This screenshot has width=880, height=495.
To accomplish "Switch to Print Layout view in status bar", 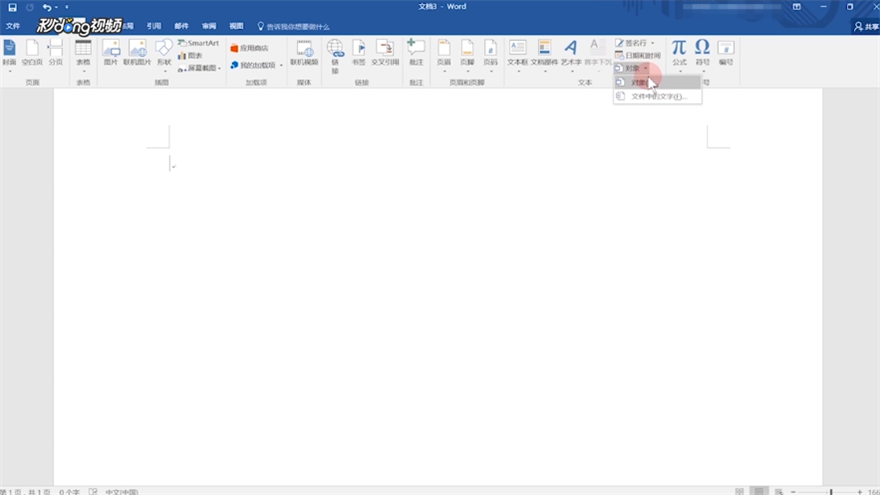I will [759, 492].
